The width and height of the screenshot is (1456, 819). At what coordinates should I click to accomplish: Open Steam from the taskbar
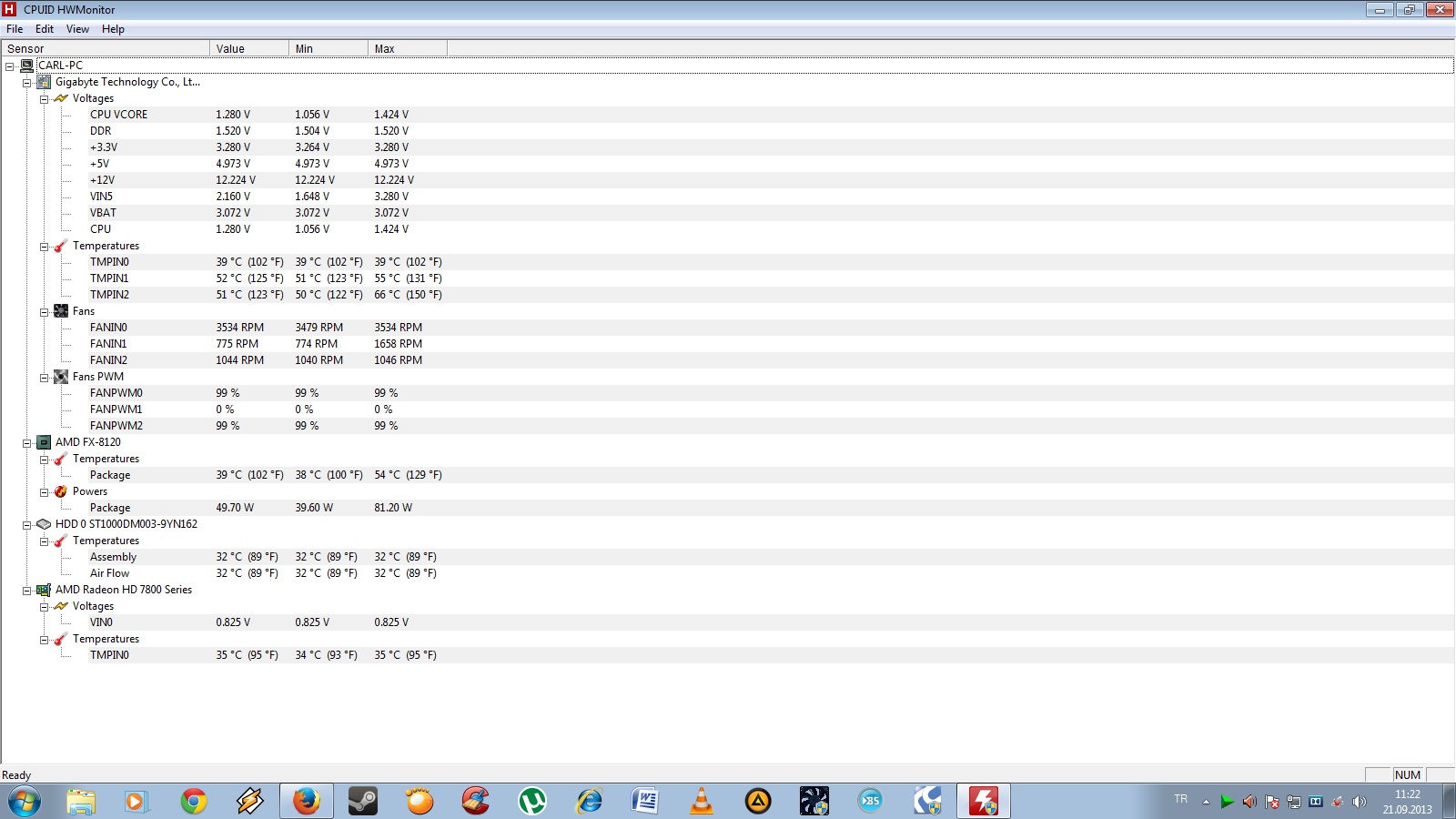(x=363, y=802)
